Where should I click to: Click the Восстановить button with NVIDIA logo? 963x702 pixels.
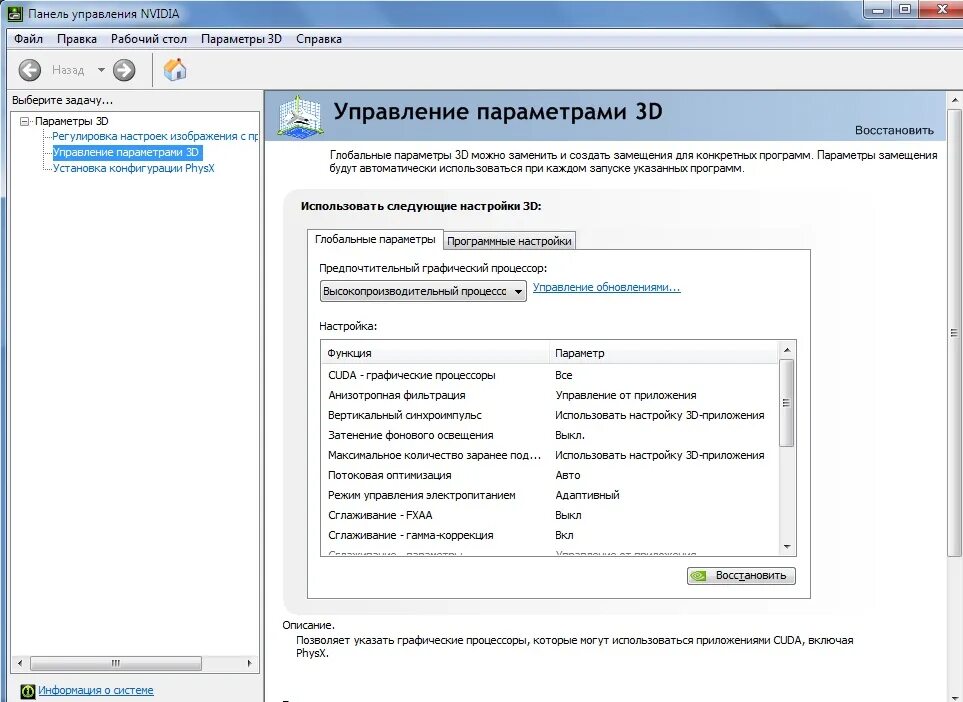(x=741, y=575)
